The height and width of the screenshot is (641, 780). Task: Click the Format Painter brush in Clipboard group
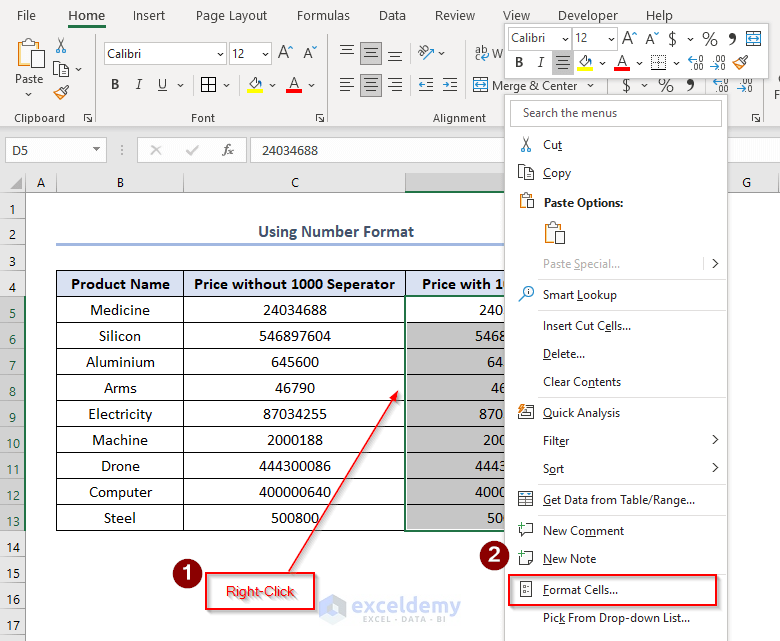[61, 92]
